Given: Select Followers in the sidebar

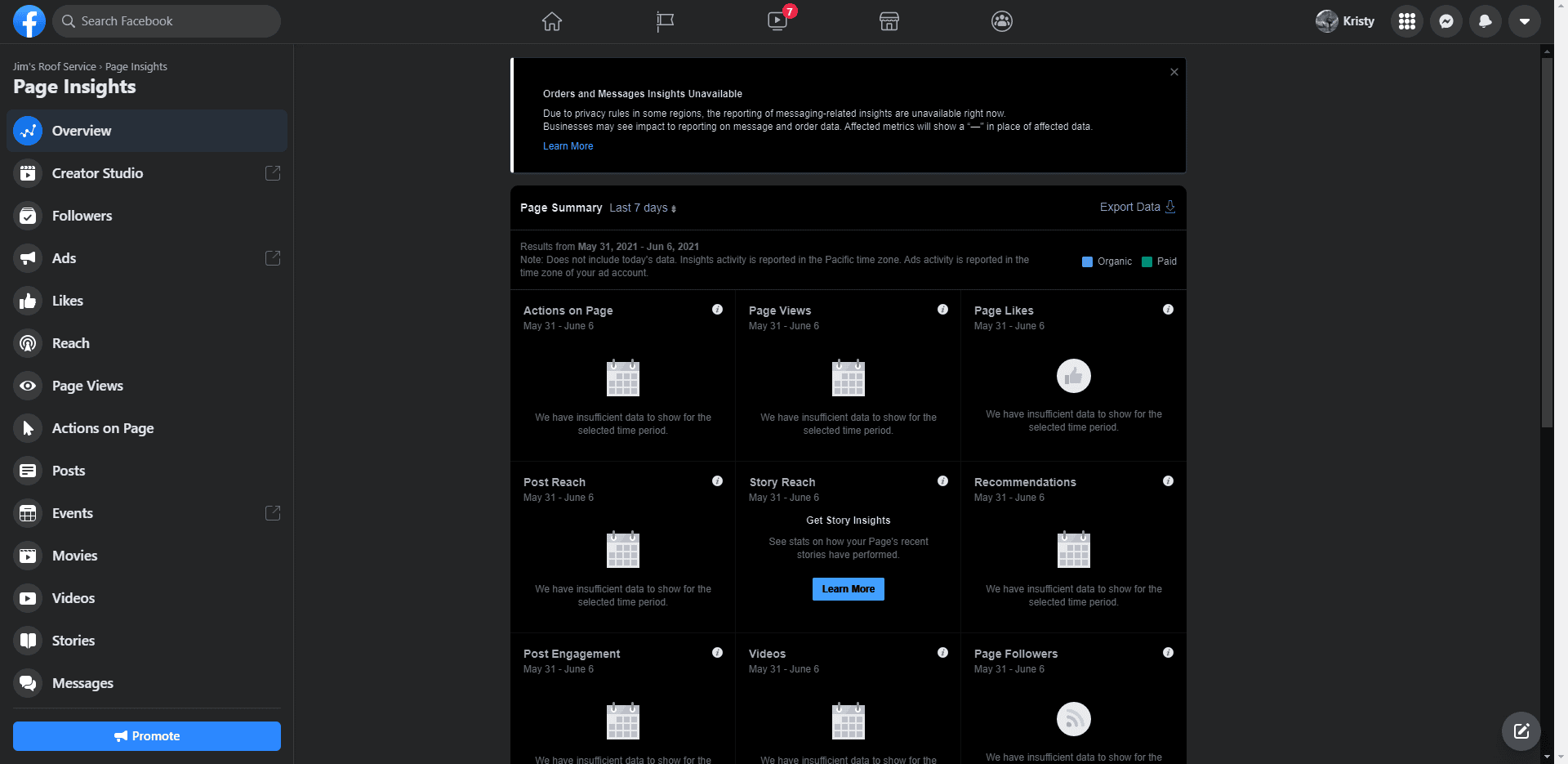Looking at the screenshot, I should [82, 216].
